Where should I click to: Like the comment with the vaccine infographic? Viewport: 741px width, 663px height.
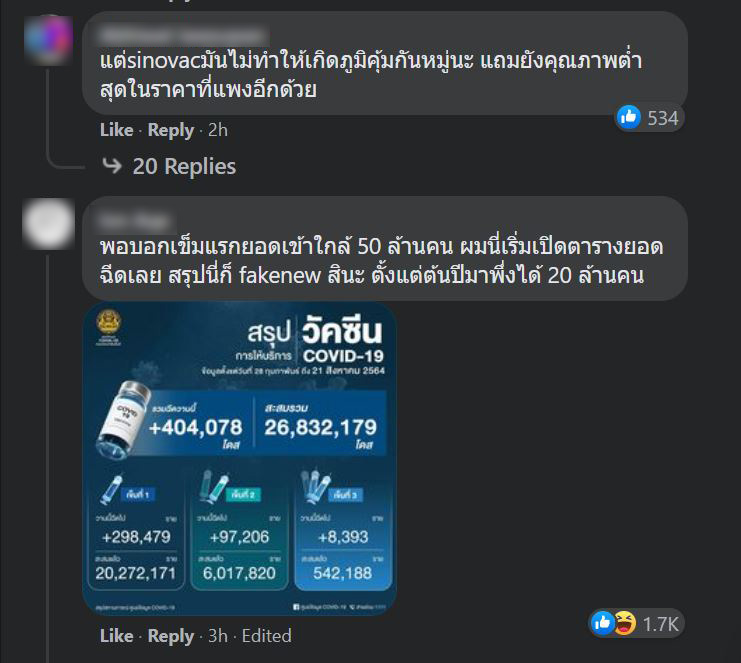[116, 636]
